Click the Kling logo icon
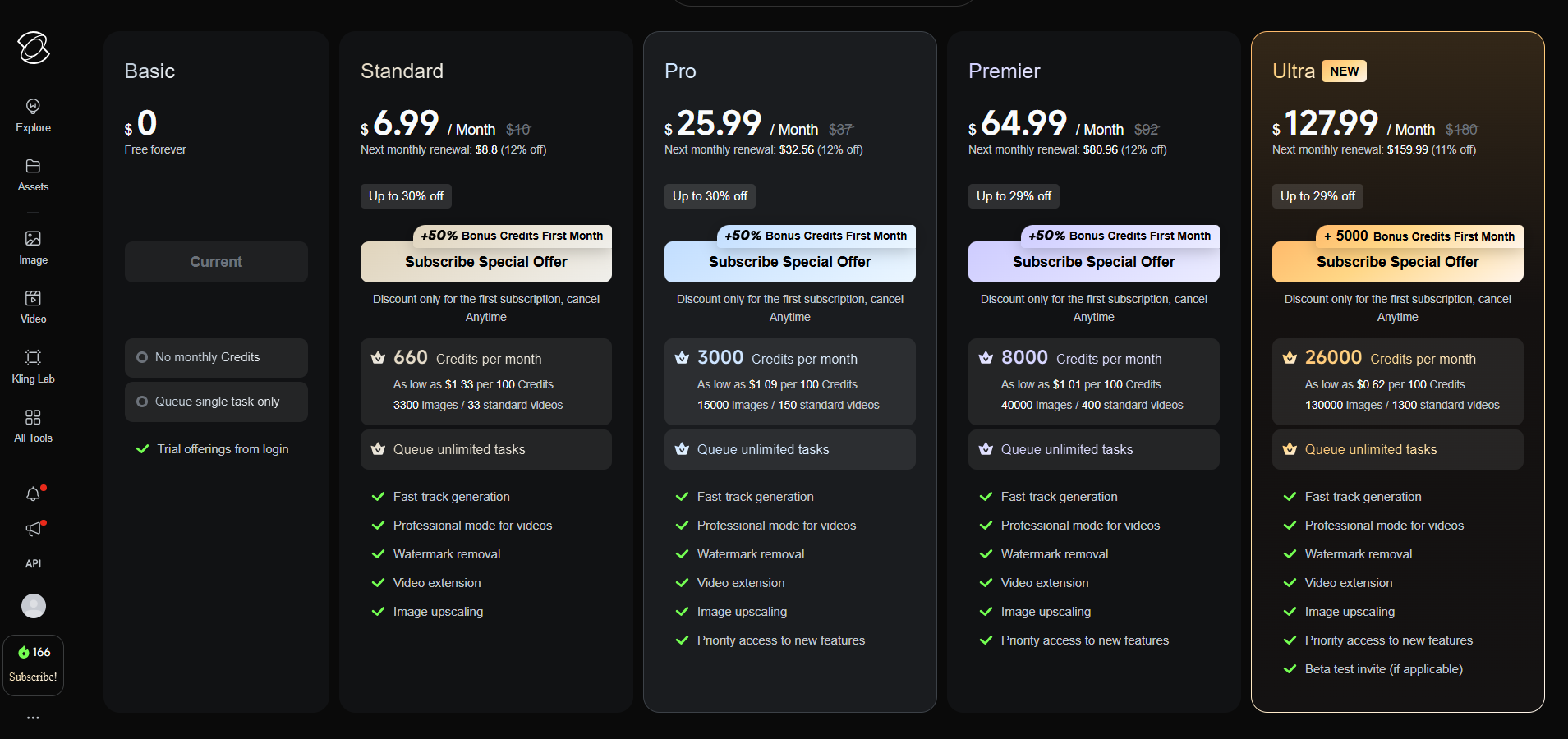The height and width of the screenshot is (739, 1568). 34,48
